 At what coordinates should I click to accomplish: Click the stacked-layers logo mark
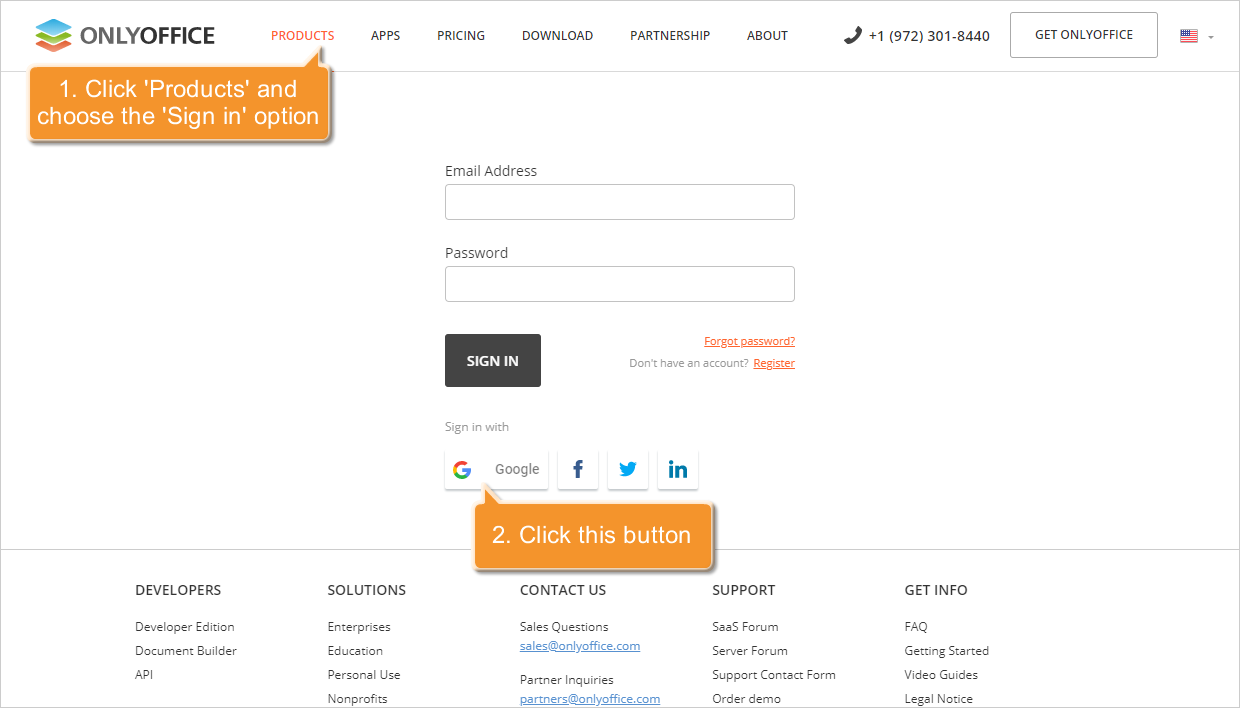point(54,34)
